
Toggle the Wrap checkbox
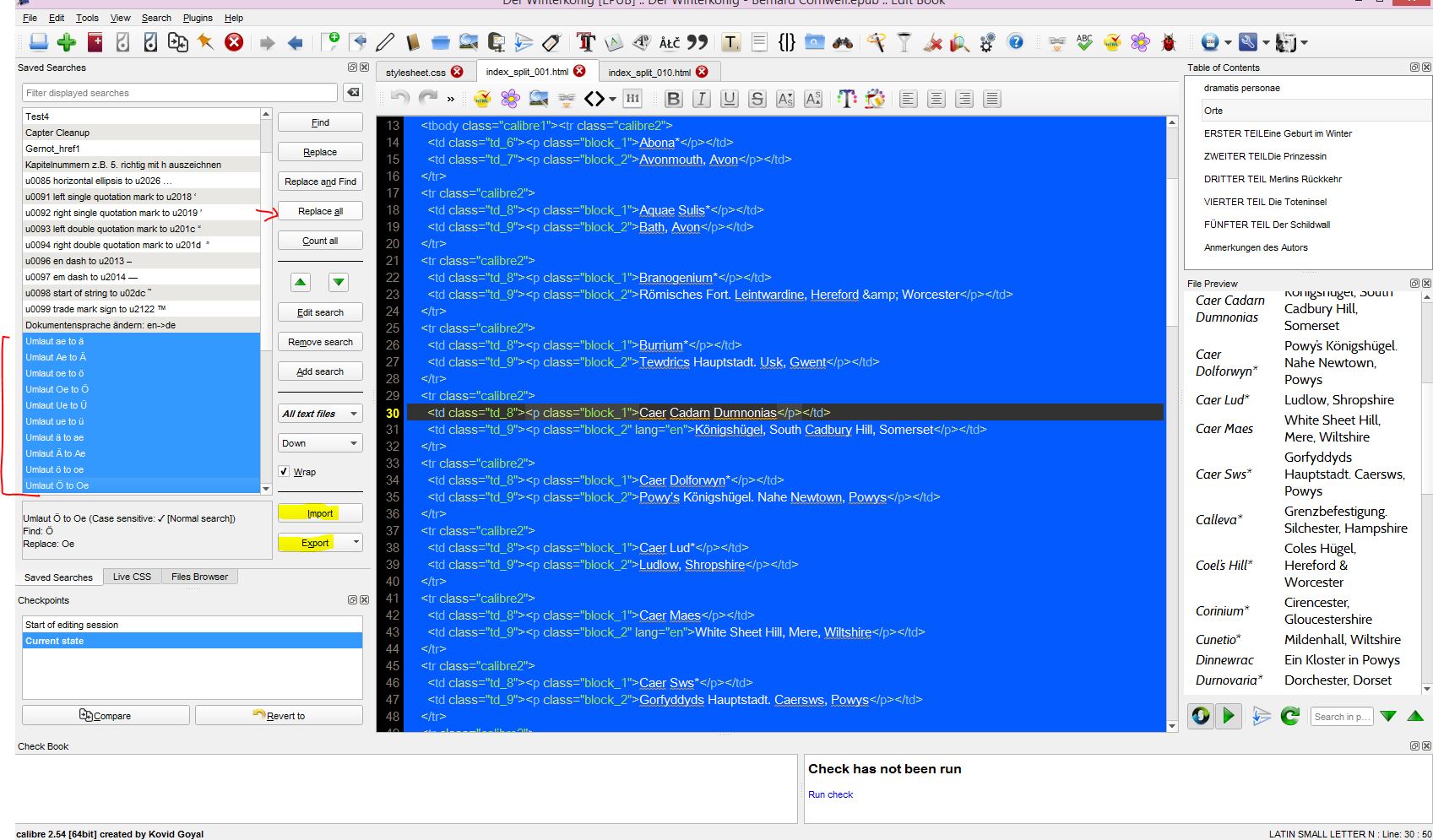284,472
